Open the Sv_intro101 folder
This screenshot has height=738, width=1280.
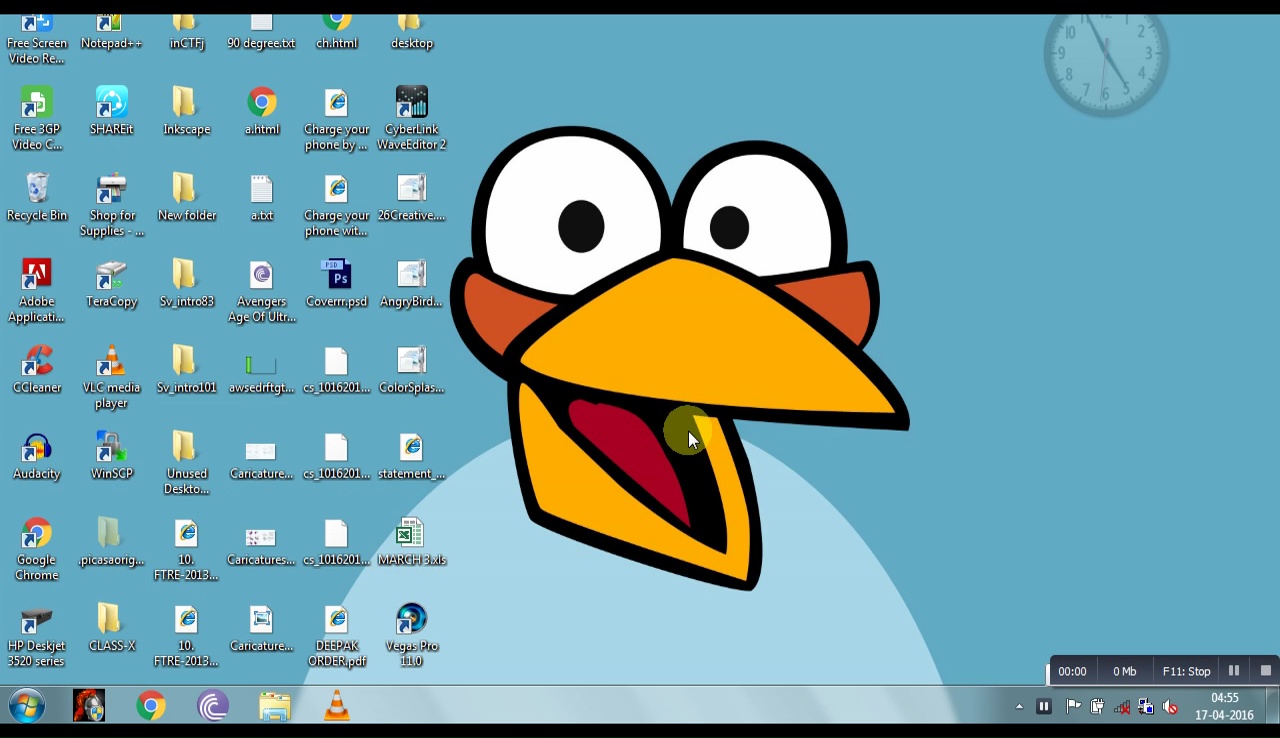186,369
